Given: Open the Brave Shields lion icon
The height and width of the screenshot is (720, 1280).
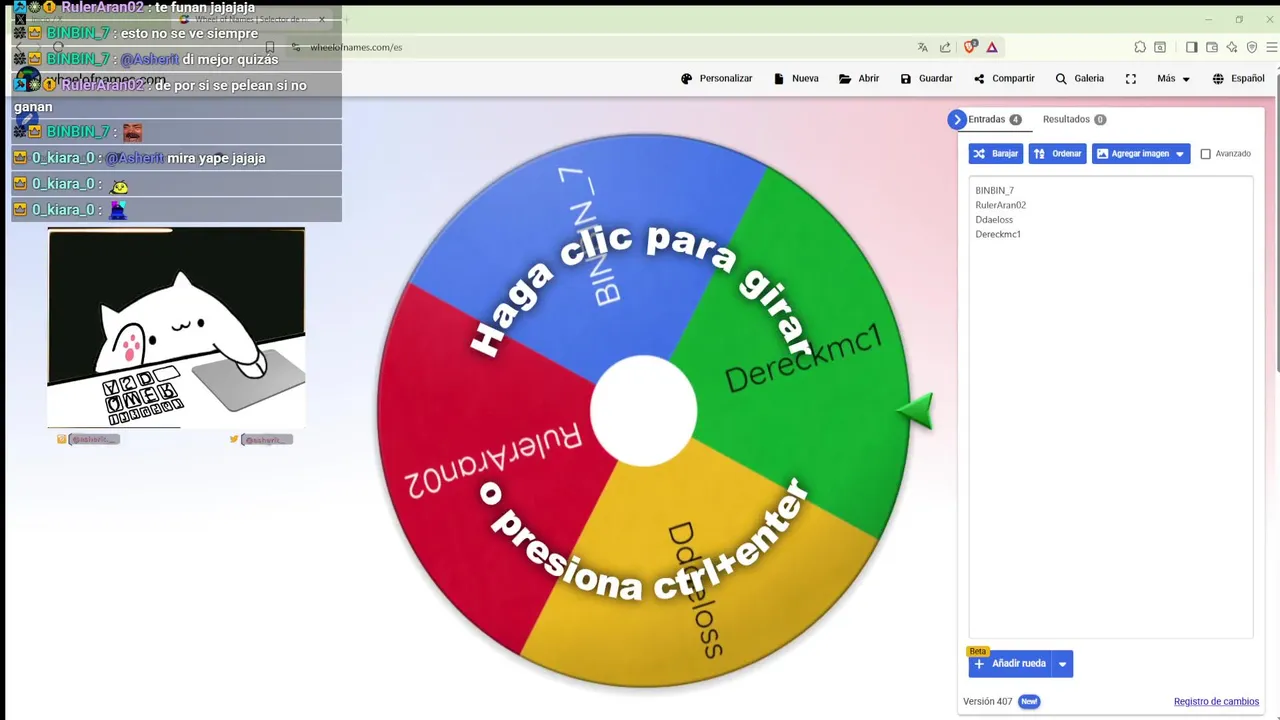Looking at the screenshot, I should click(x=970, y=47).
